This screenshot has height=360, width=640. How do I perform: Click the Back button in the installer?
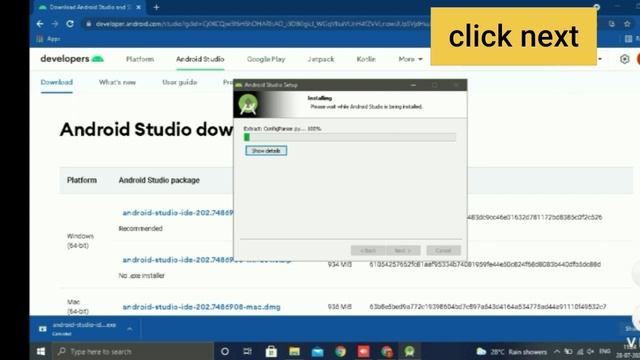pos(368,250)
